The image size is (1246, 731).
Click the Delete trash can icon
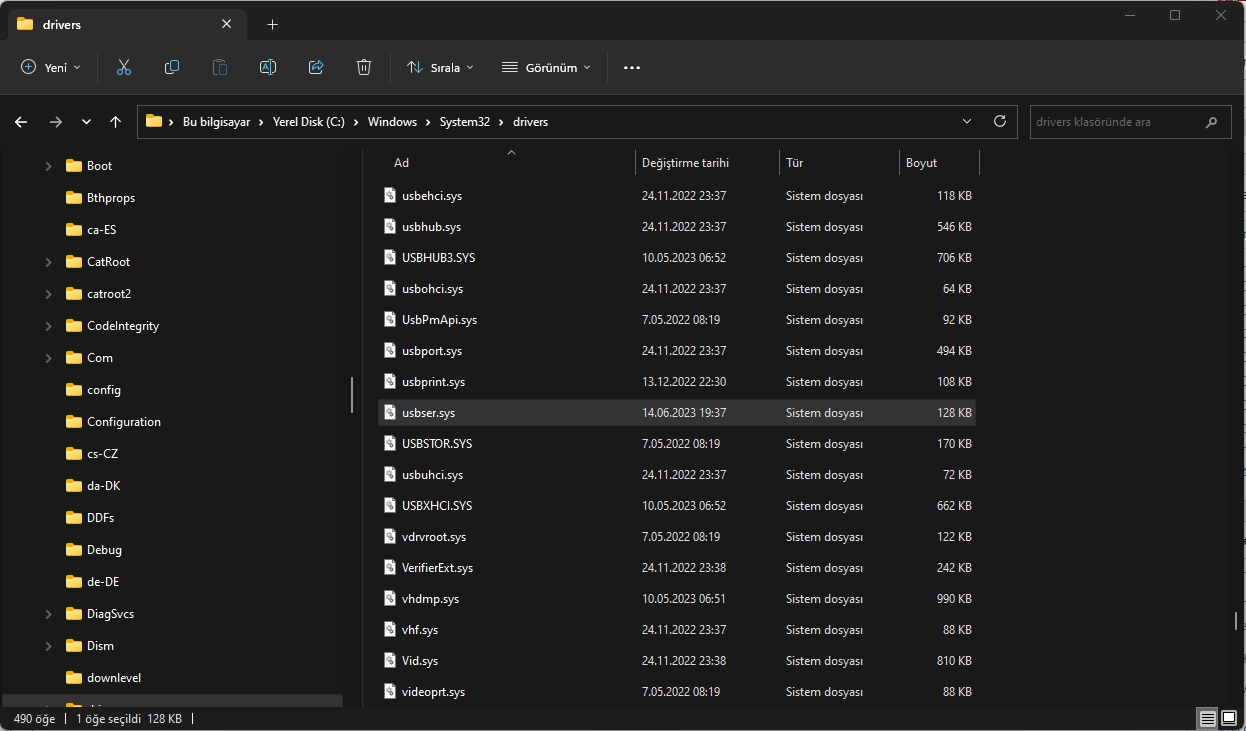(x=364, y=67)
